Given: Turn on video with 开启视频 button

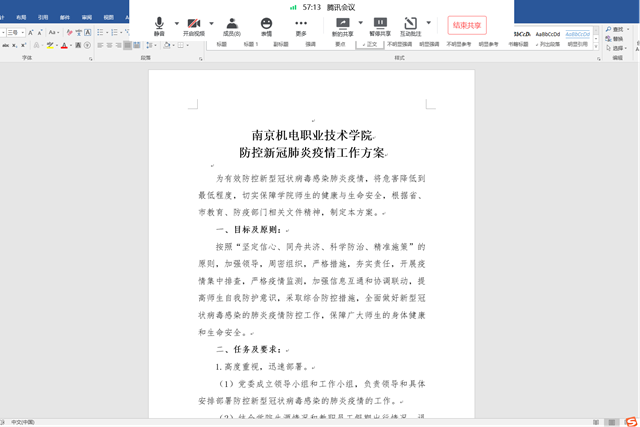Looking at the screenshot, I should [x=193, y=26].
